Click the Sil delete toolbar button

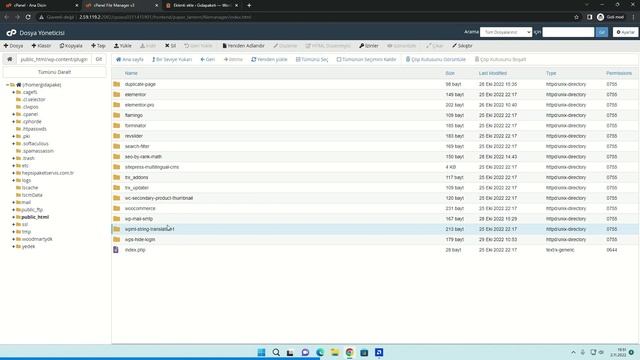(170, 46)
